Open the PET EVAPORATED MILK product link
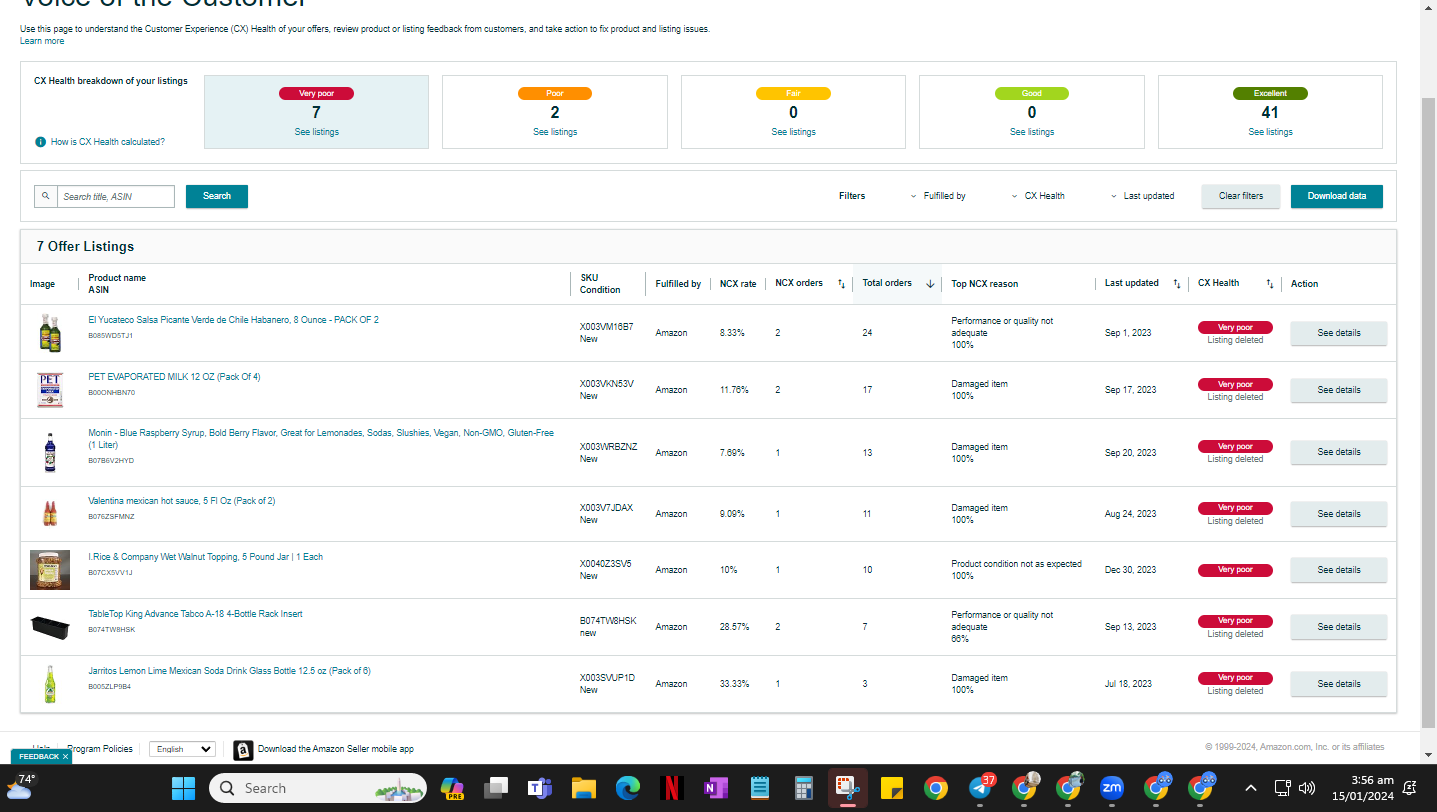Image resolution: width=1437 pixels, height=812 pixels. 174,377
